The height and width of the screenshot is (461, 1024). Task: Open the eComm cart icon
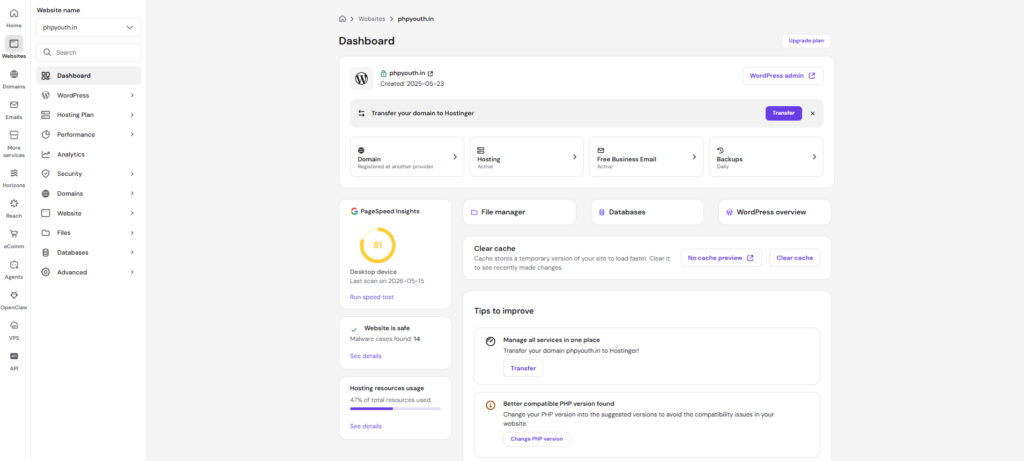coord(14,234)
